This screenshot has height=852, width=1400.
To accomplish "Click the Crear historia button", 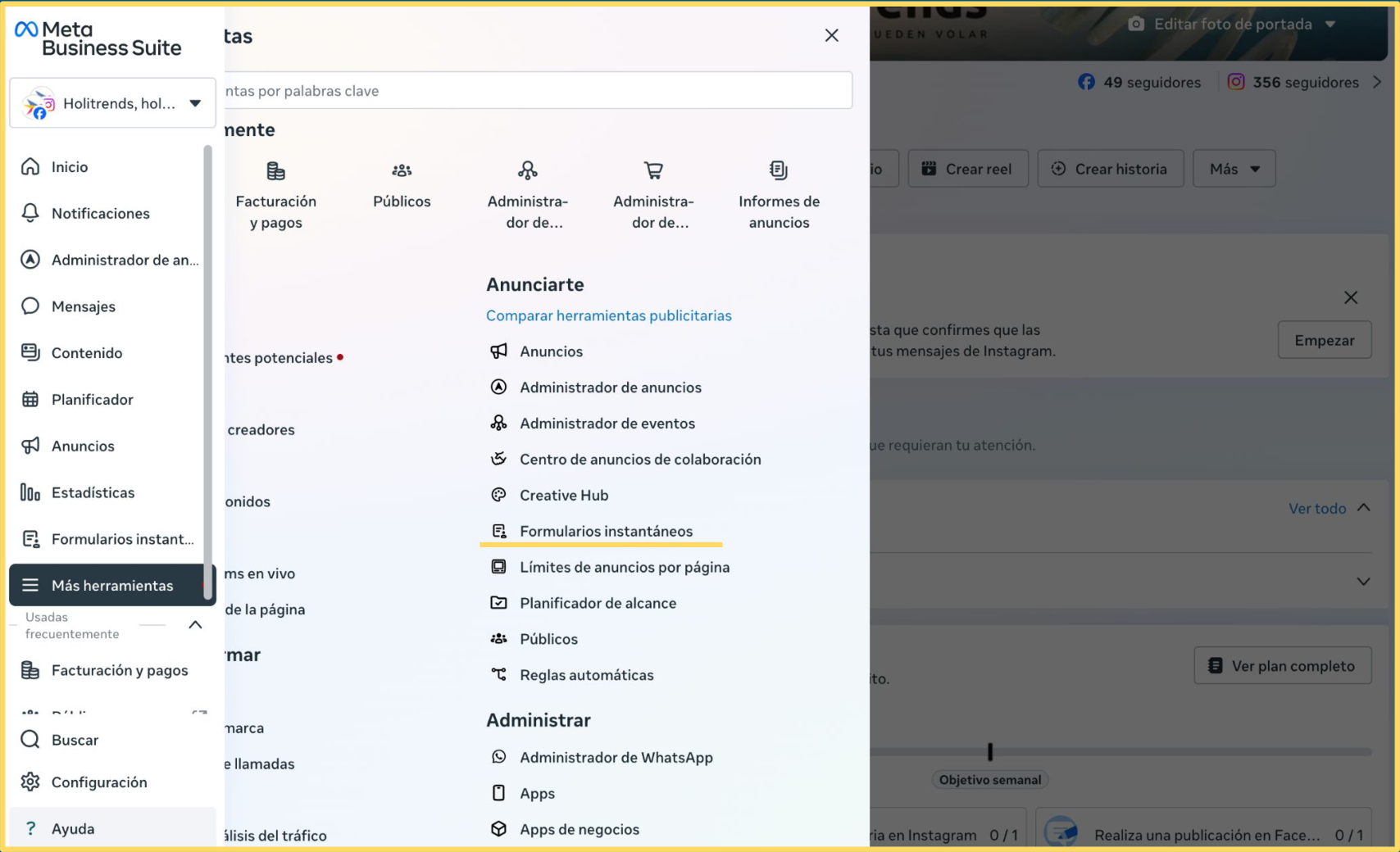I will pyautogui.click(x=1111, y=169).
